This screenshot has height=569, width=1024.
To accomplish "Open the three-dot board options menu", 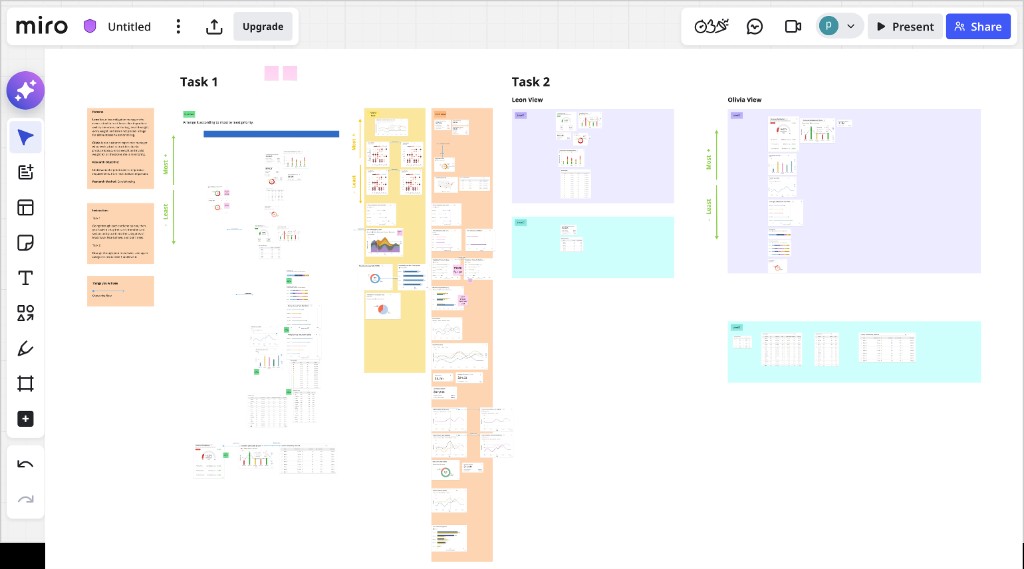I will (178, 26).
